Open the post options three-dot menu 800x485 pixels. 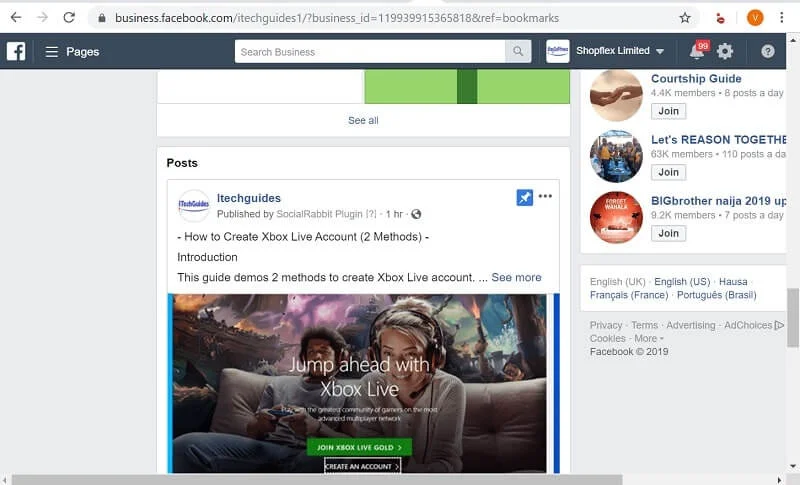point(545,197)
